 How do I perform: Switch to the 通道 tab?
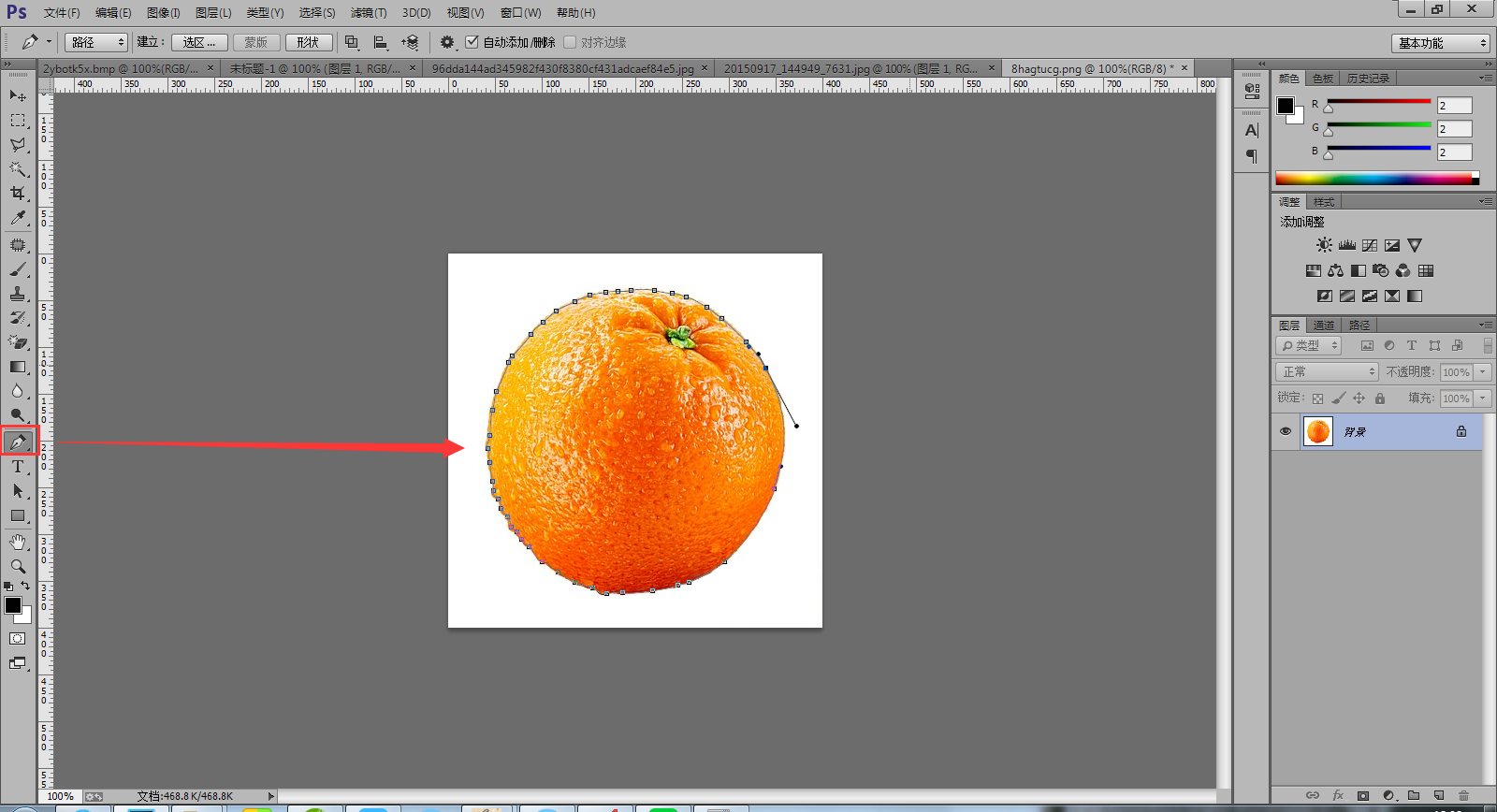(x=1324, y=326)
